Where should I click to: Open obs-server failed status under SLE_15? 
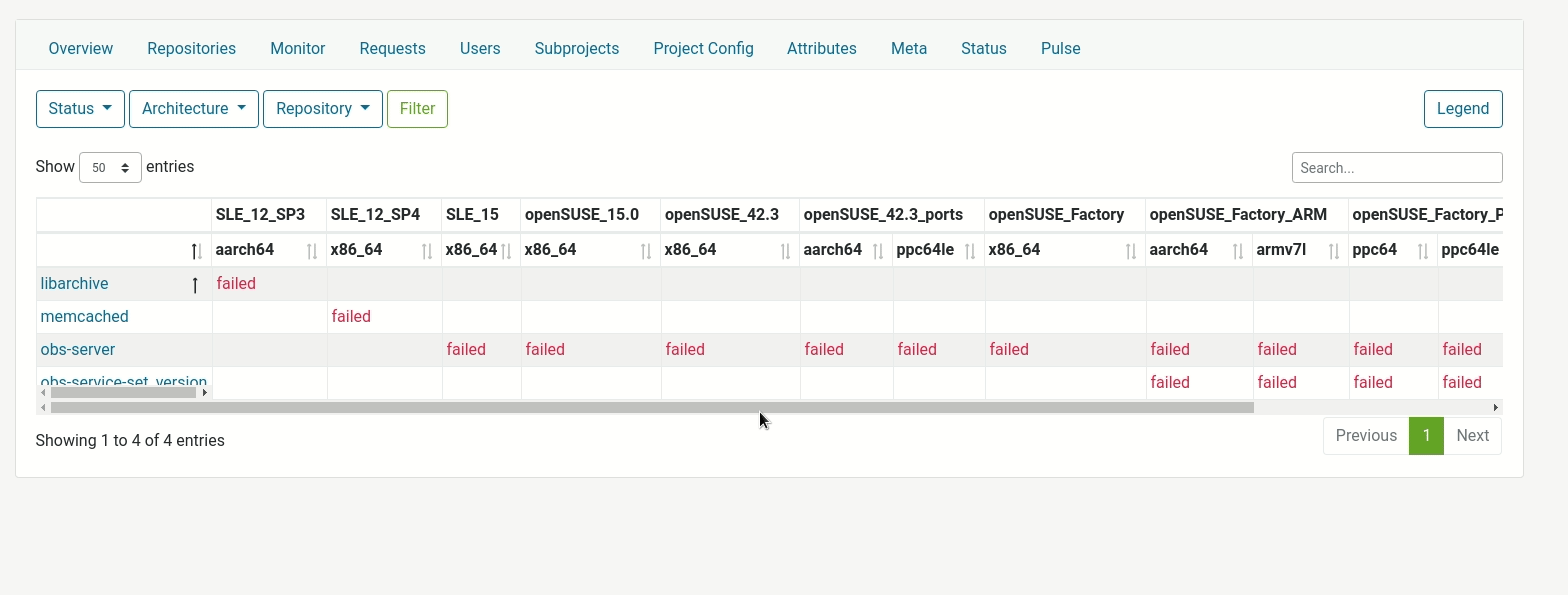coord(466,349)
